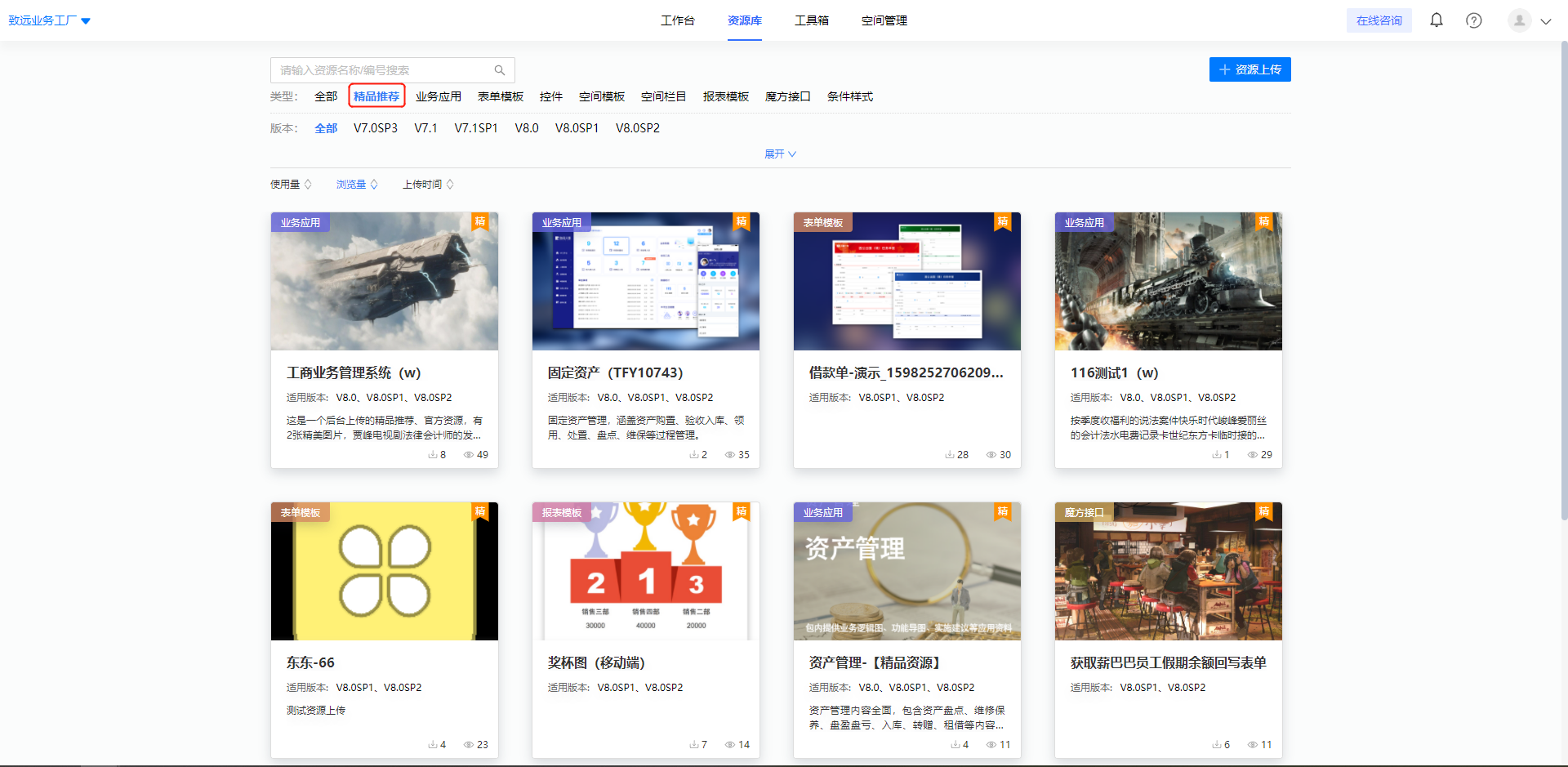Click download icon on 资产管理 card
Image resolution: width=1568 pixels, height=767 pixels.
coord(955,745)
